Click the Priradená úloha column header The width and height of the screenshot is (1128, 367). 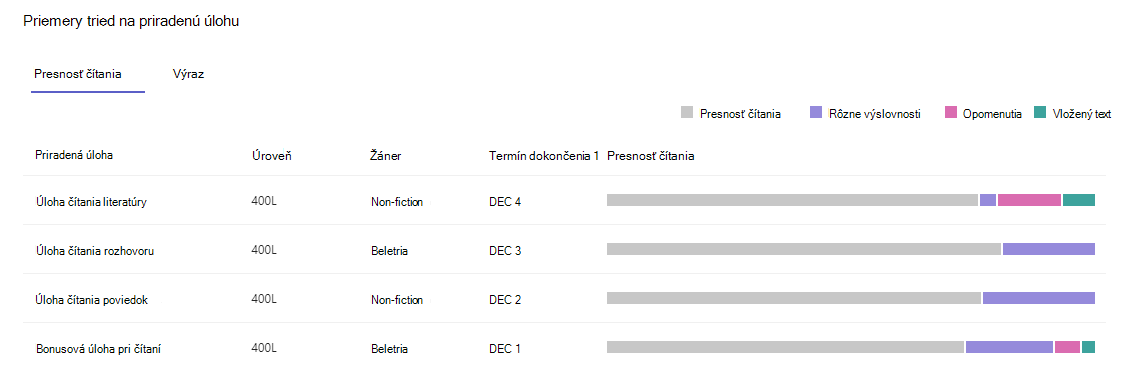click(x=74, y=155)
